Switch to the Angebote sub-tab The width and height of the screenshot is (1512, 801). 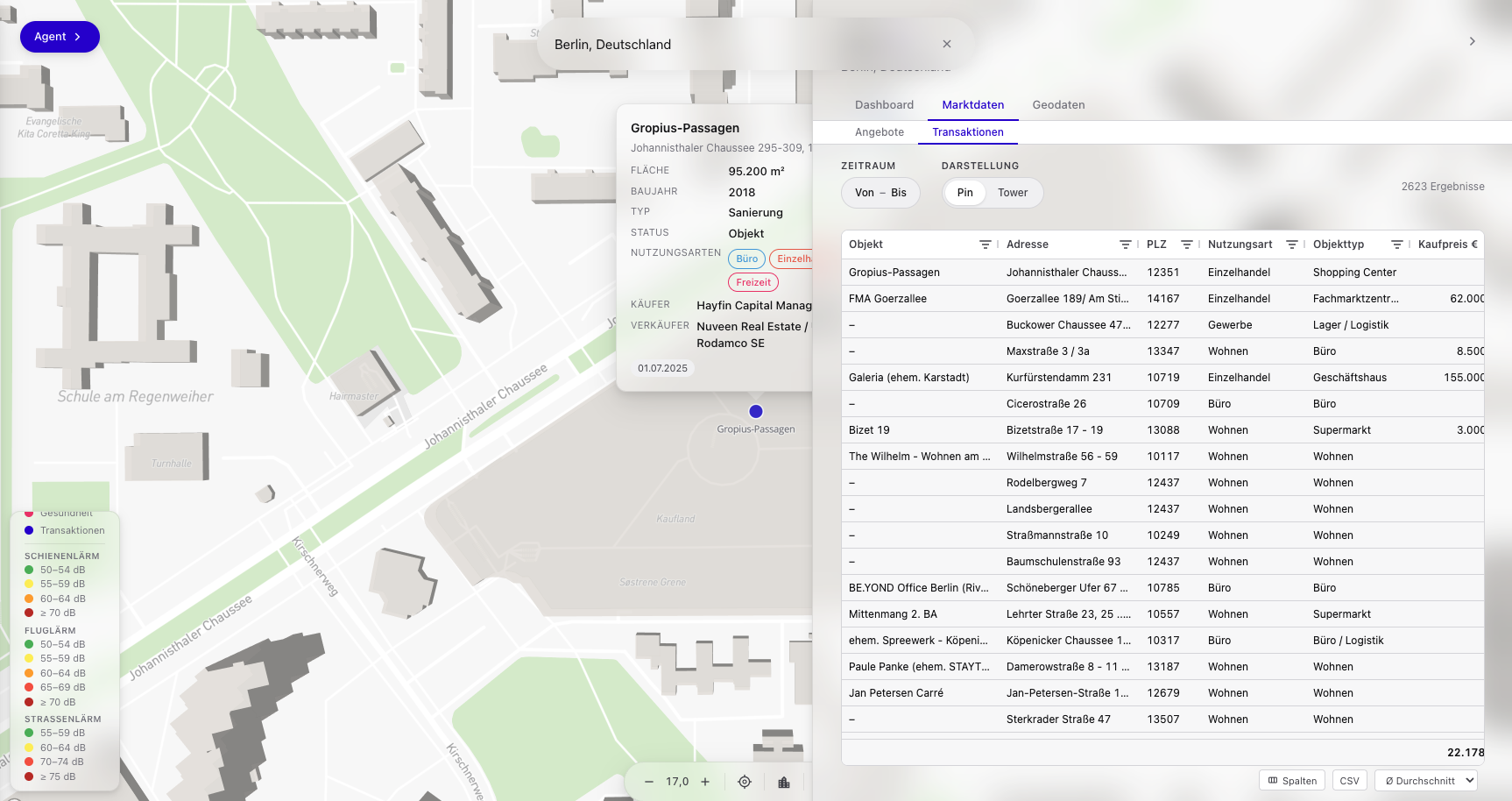(880, 132)
